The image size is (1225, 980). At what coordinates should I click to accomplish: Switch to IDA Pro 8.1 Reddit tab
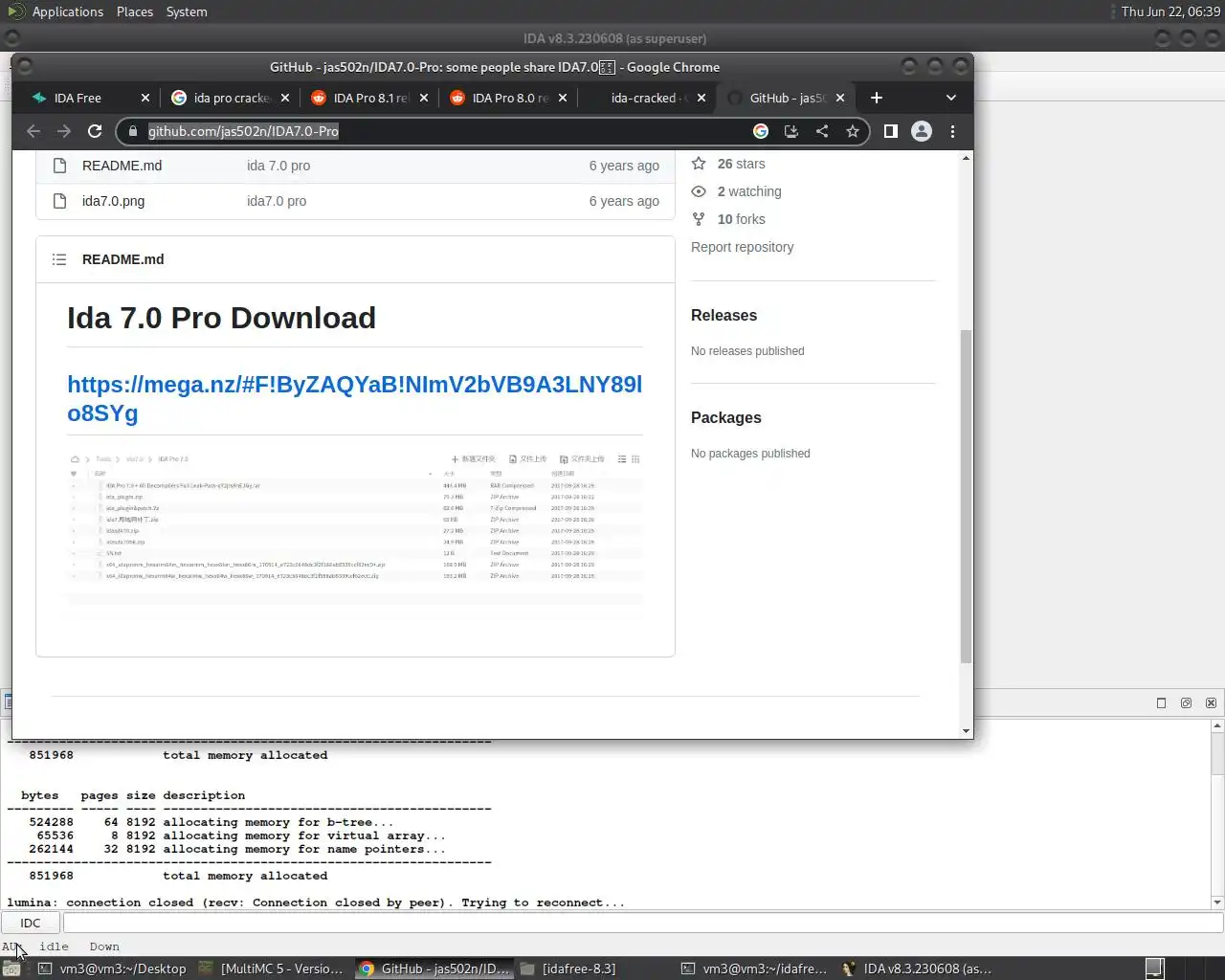[368, 98]
